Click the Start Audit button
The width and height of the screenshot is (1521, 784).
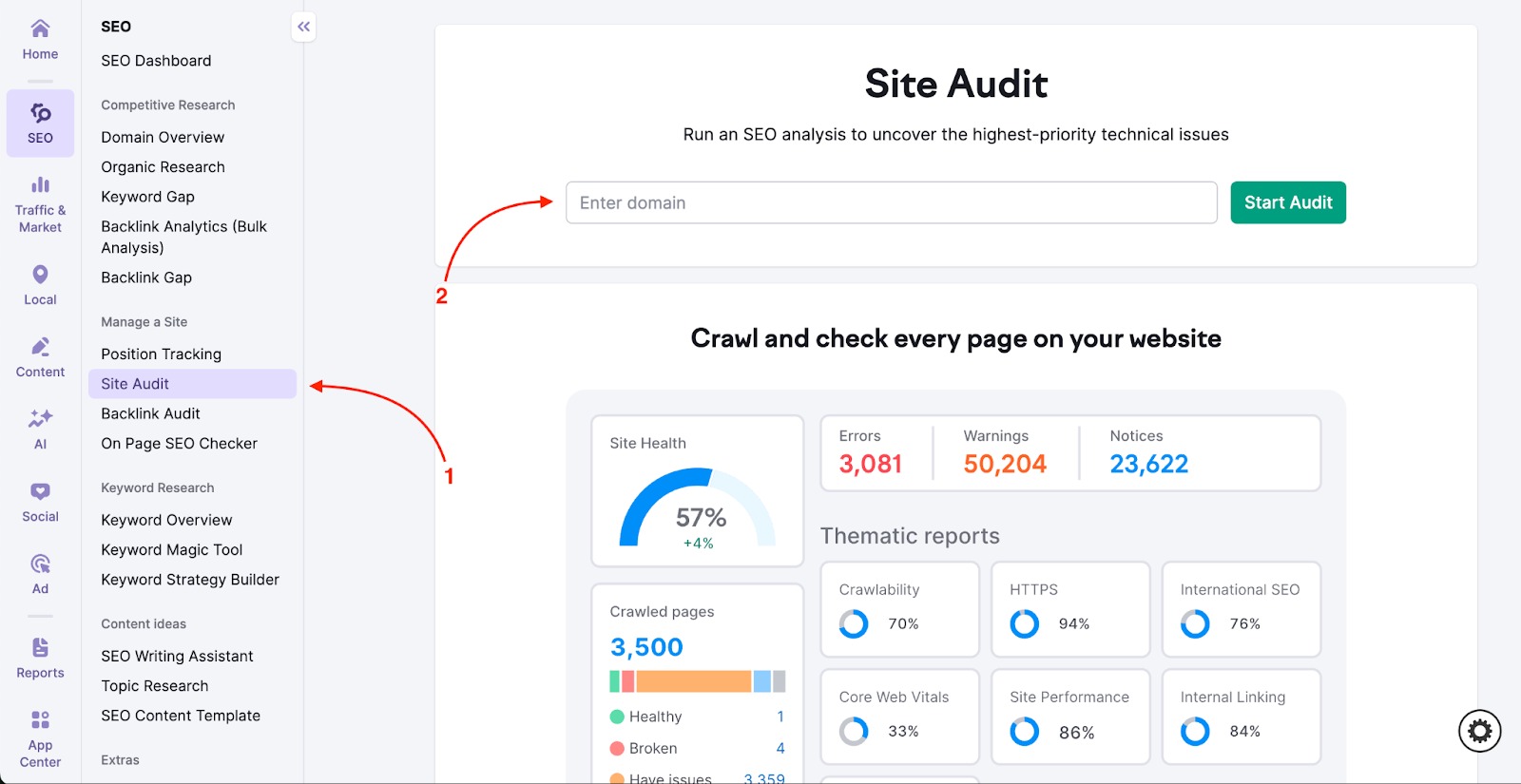tap(1287, 202)
